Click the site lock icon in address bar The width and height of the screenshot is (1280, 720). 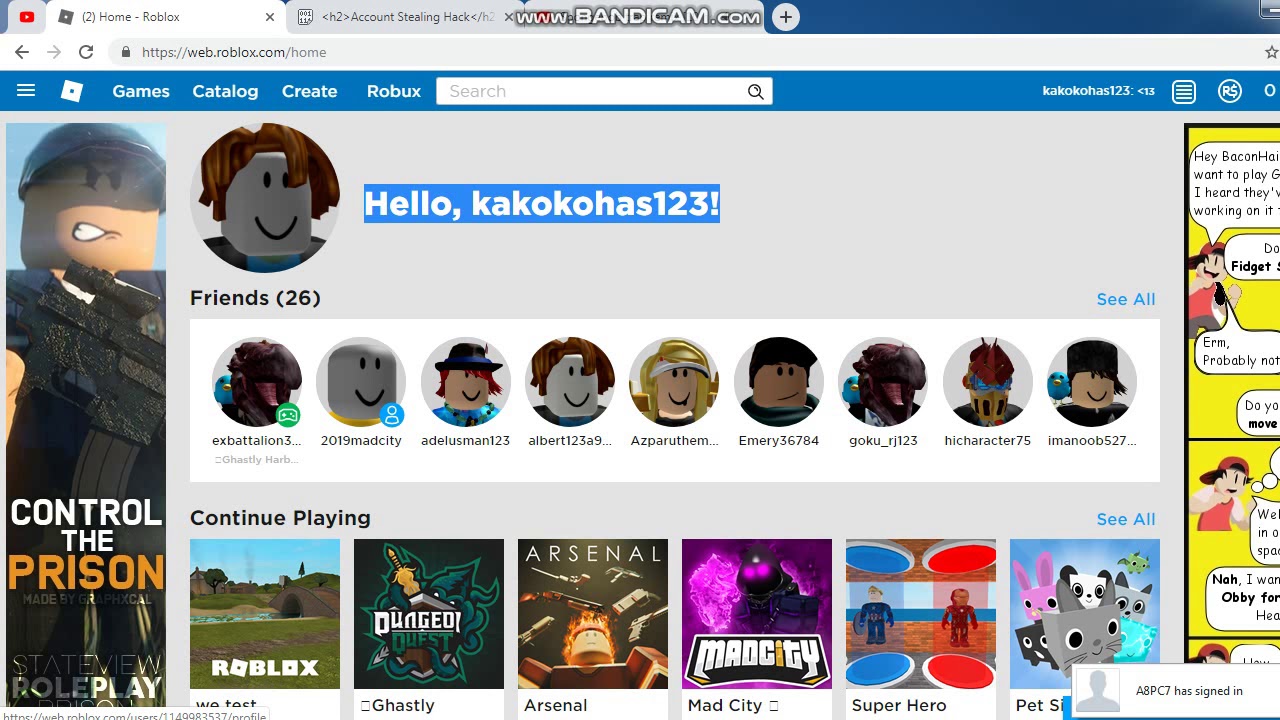pyautogui.click(x=126, y=52)
